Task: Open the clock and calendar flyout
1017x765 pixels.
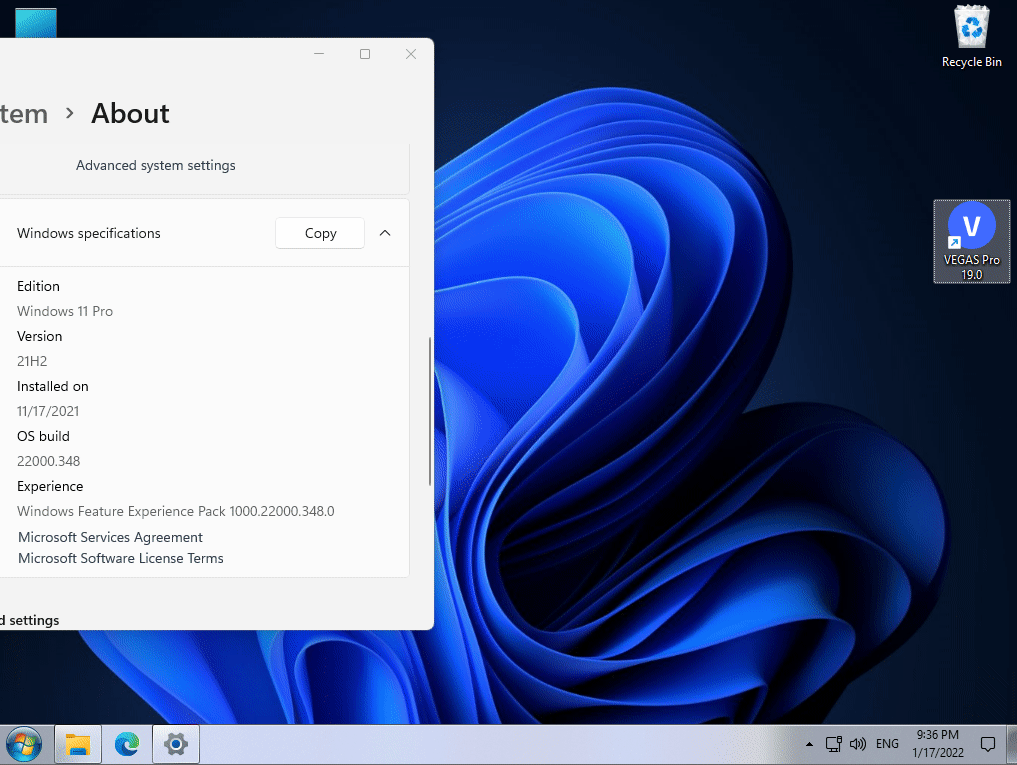Action: (x=938, y=744)
